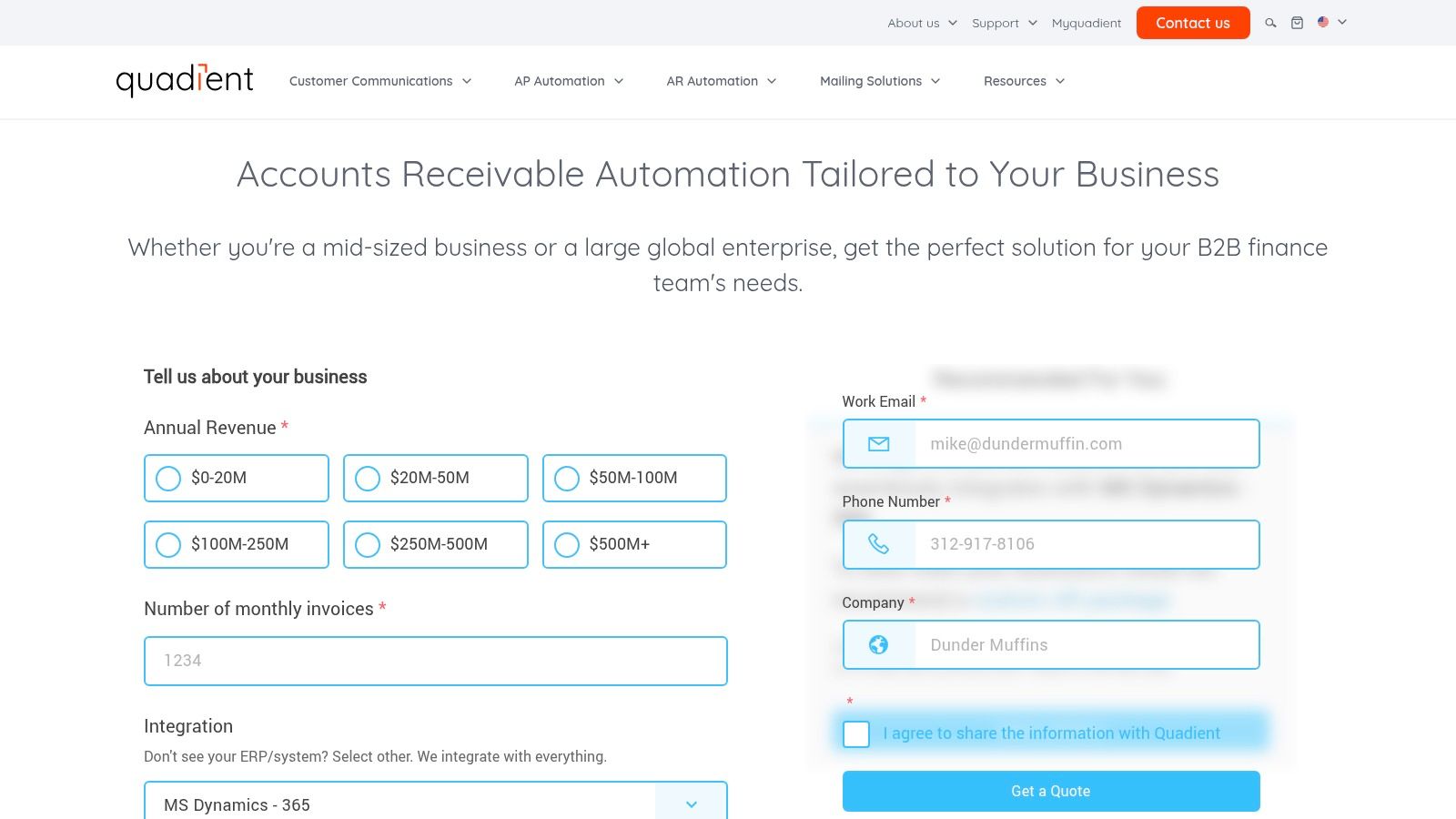Open the shopping cart icon

(x=1297, y=23)
